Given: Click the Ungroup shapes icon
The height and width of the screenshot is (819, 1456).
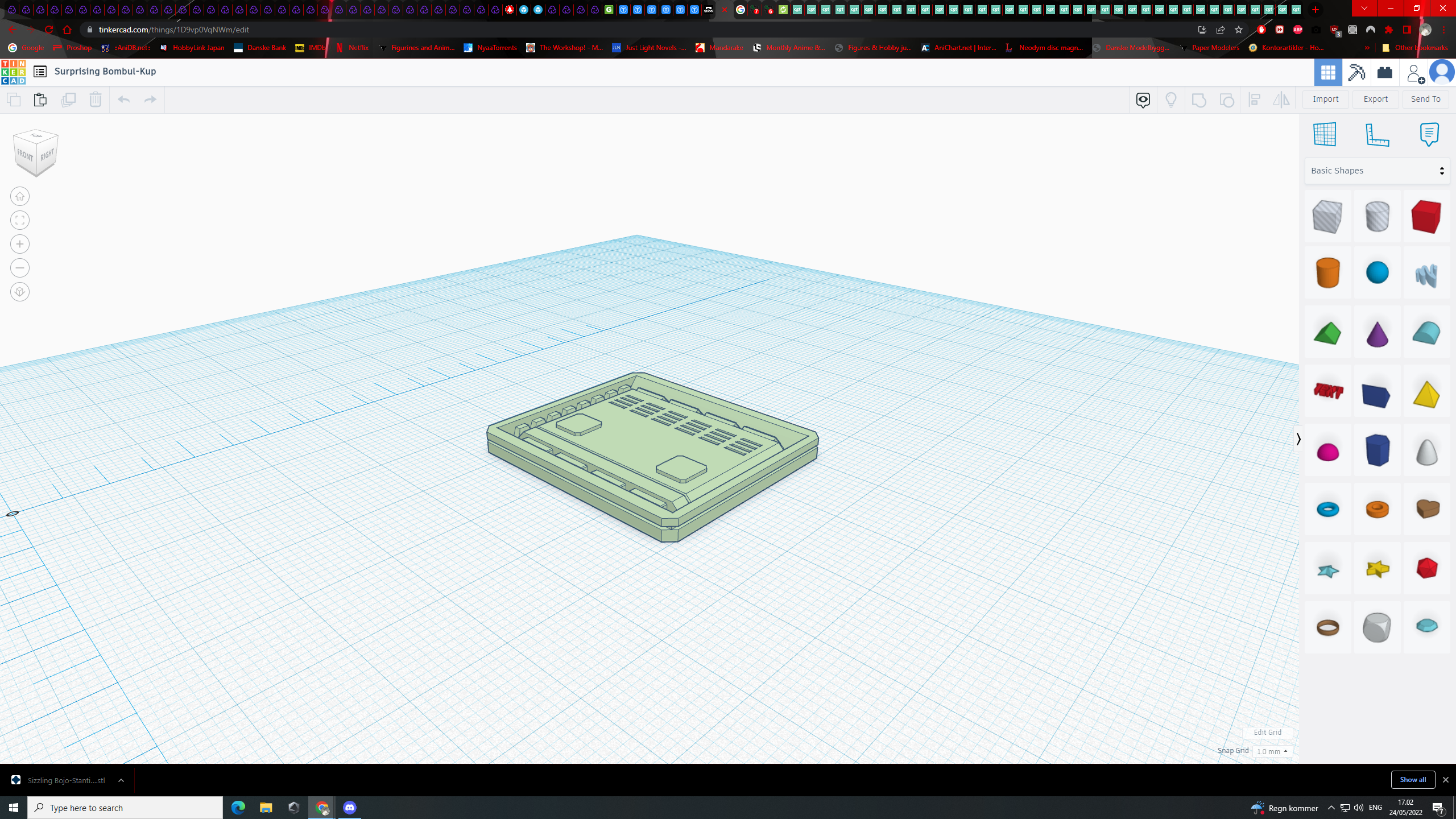Looking at the screenshot, I should pos(1226,100).
